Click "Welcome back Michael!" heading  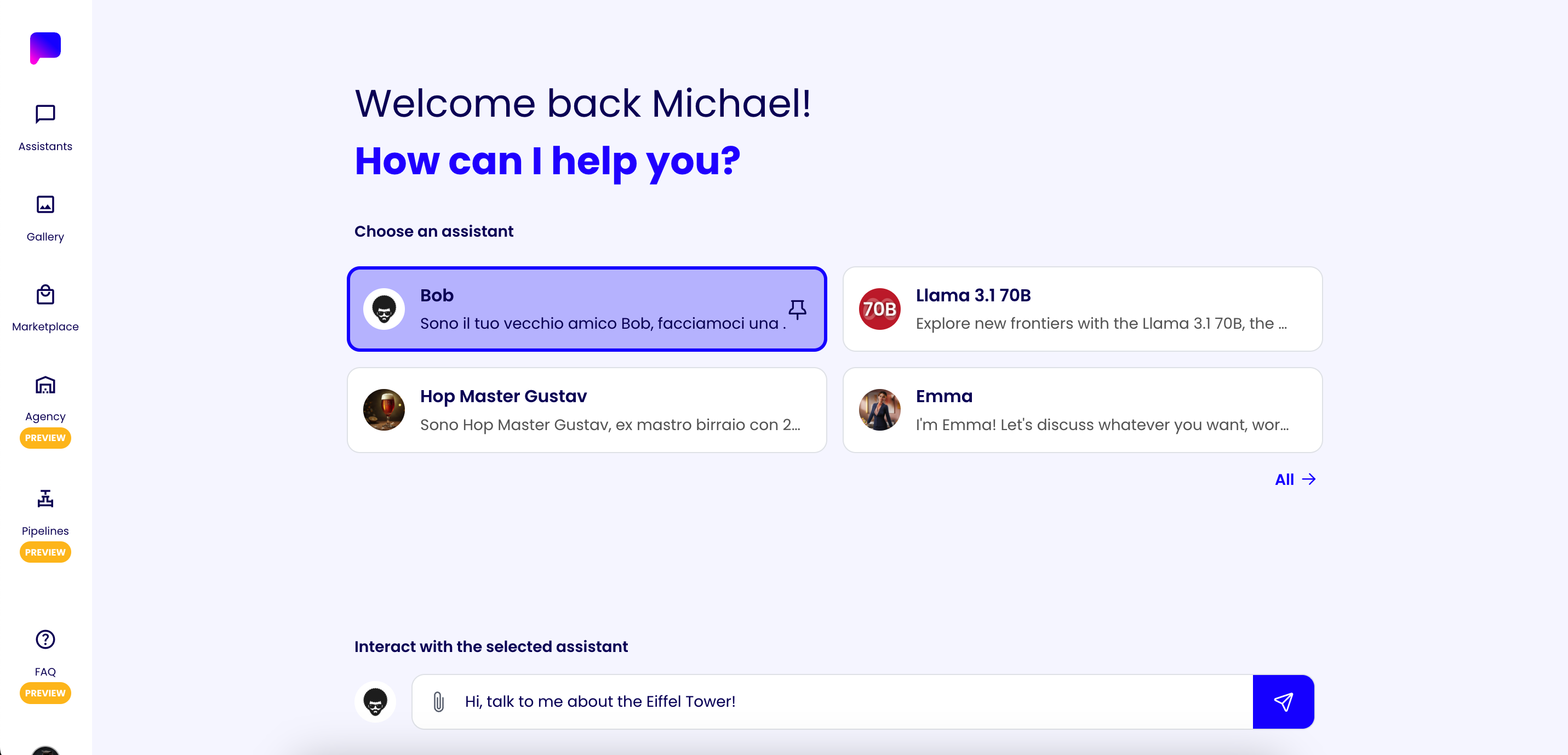point(582,103)
